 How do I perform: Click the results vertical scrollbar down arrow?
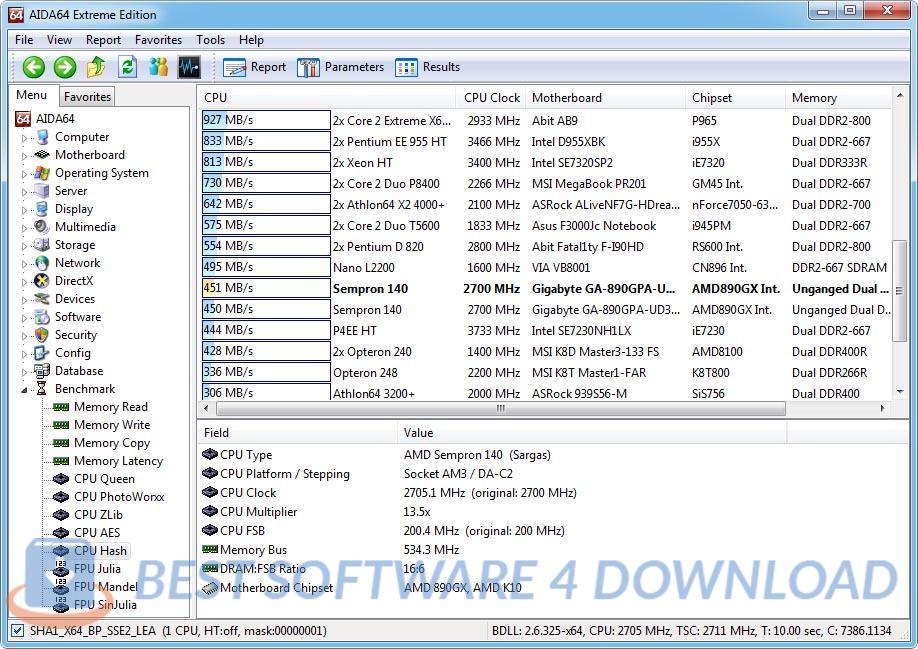click(900, 392)
